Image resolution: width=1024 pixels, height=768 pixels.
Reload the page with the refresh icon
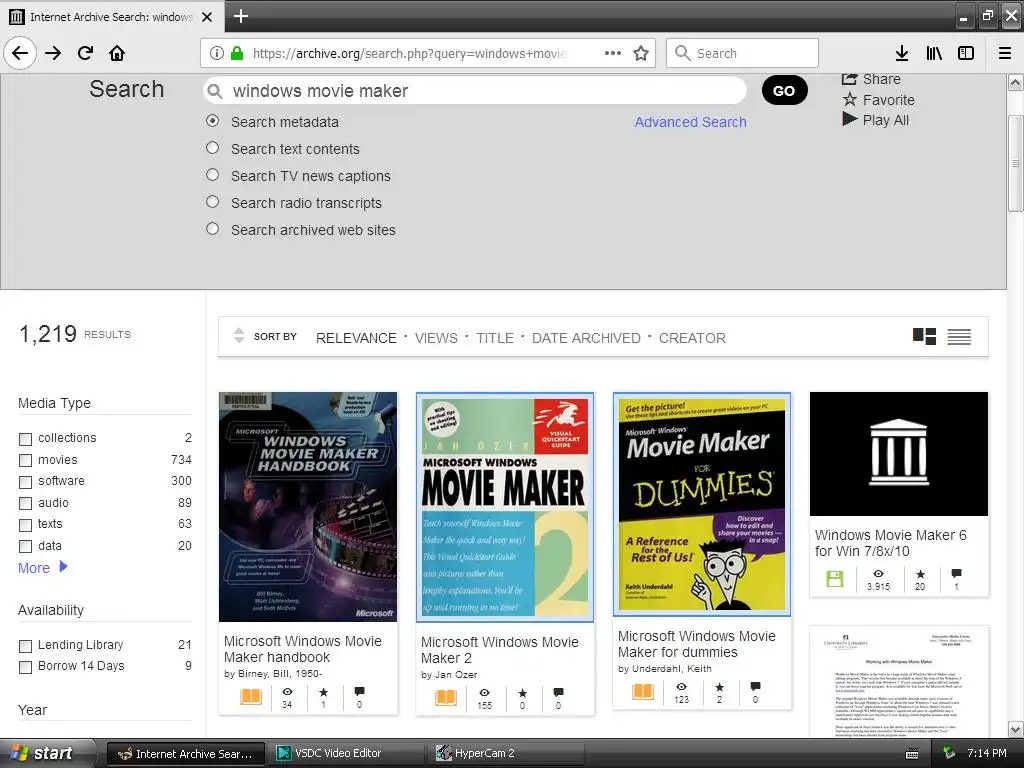pyautogui.click(x=85, y=53)
